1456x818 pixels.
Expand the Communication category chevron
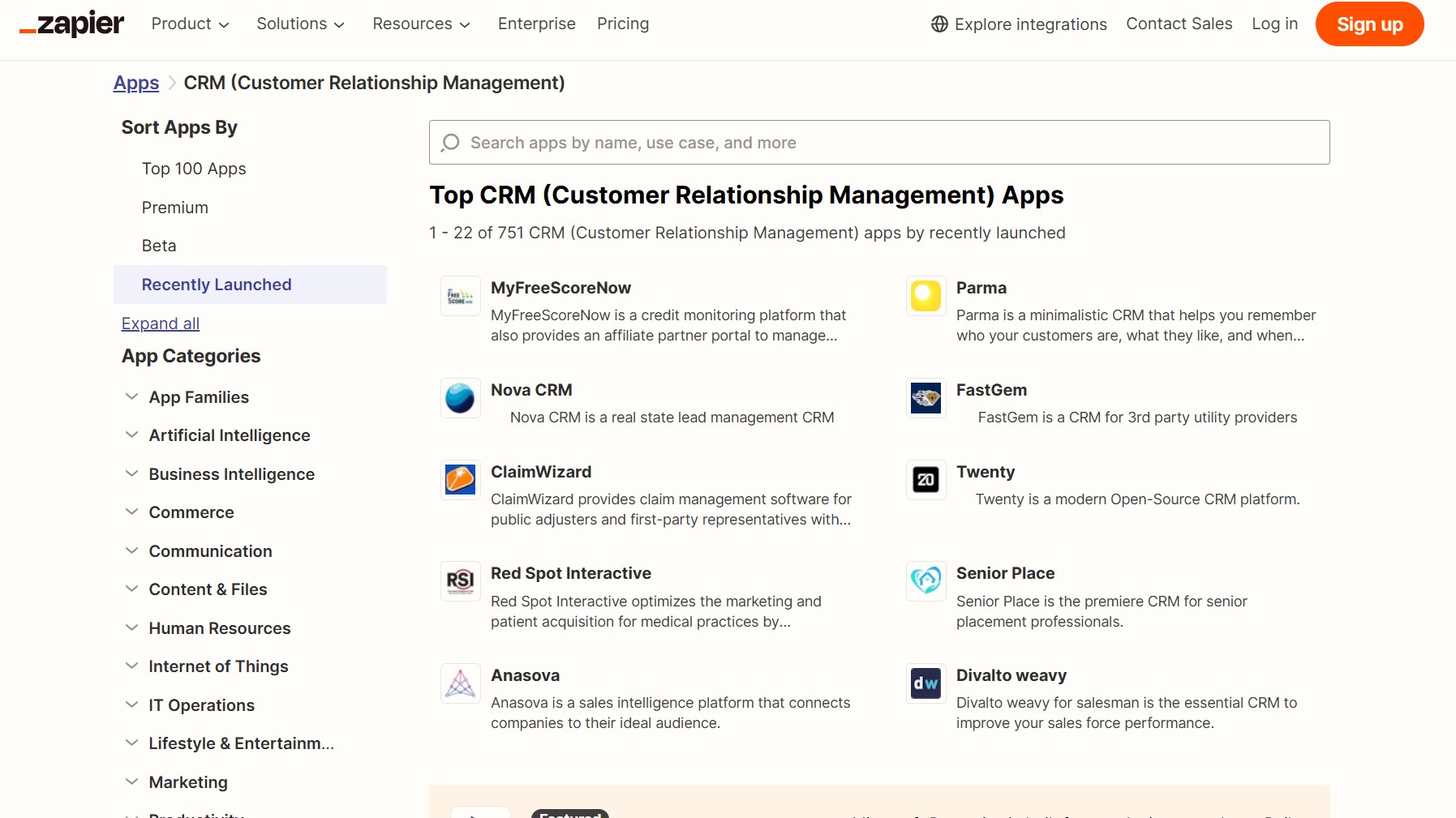click(131, 550)
